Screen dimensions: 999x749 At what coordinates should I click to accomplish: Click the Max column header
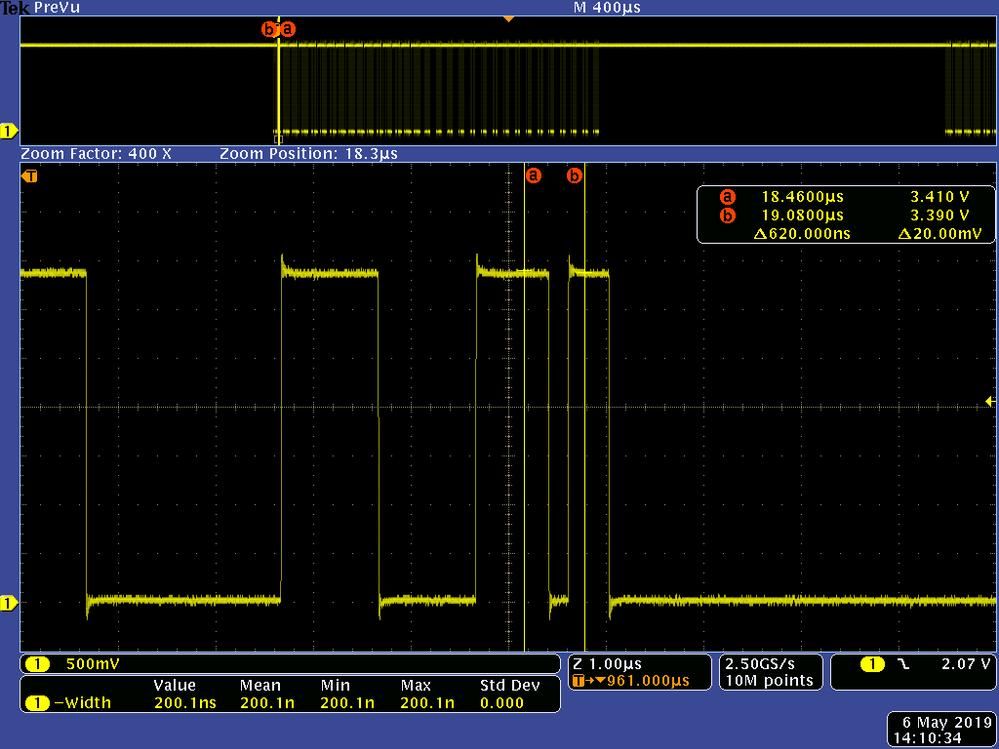(415, 685)
